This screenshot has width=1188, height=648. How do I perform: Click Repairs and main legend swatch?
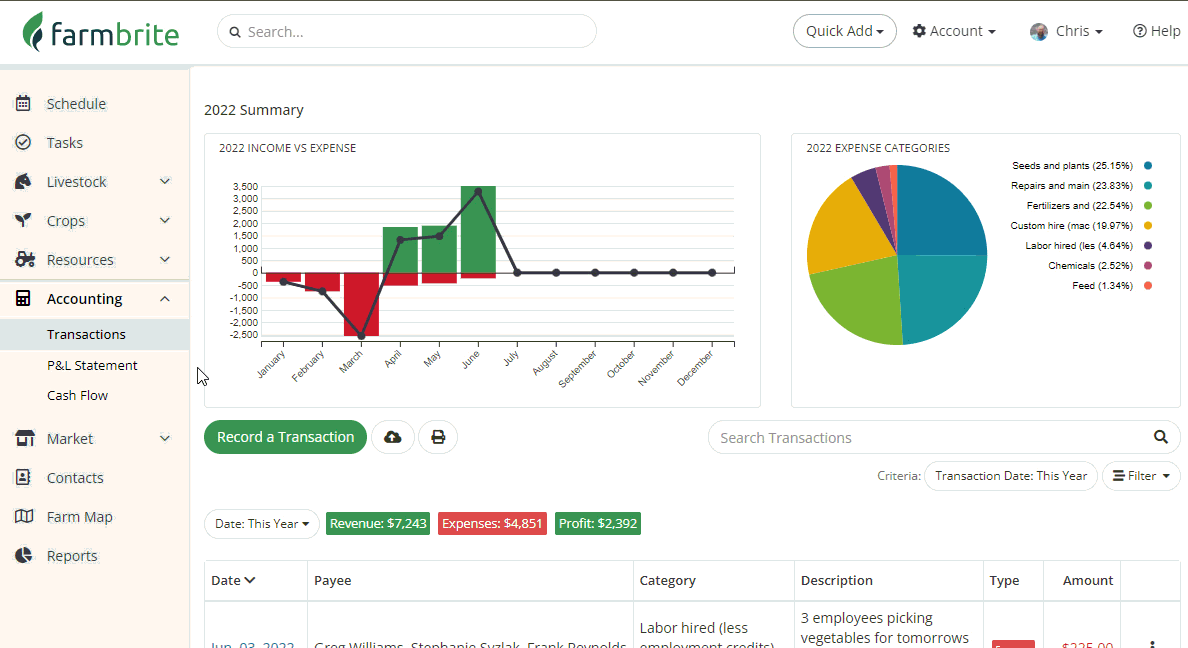click(x=1148, y=186)
